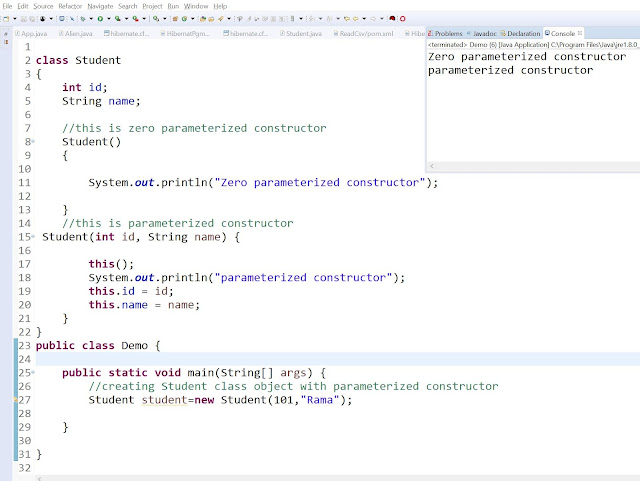Click the Debug bug icon

(x=83, y=19)
